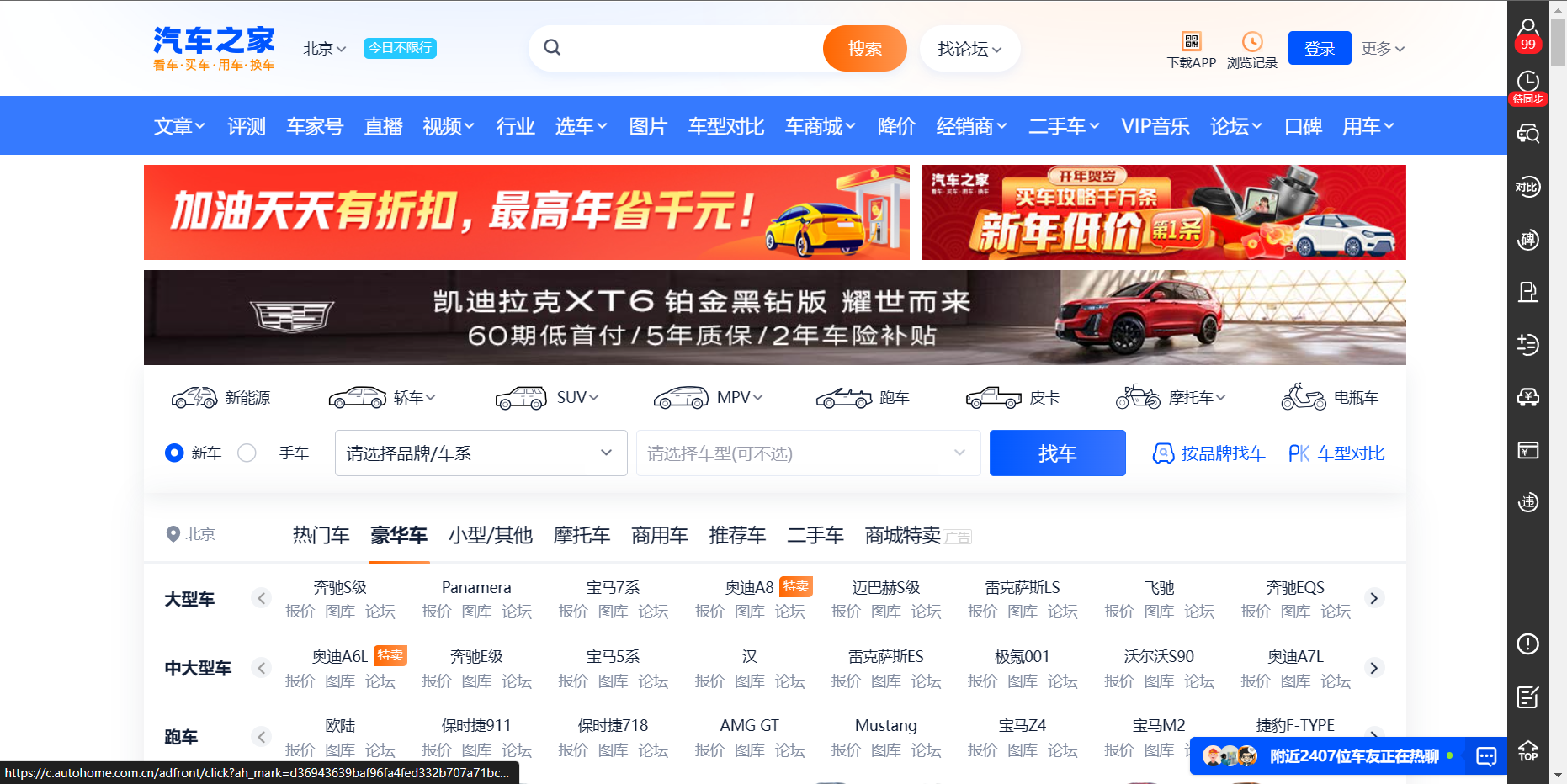Click sidebar car price icon

1528,397
